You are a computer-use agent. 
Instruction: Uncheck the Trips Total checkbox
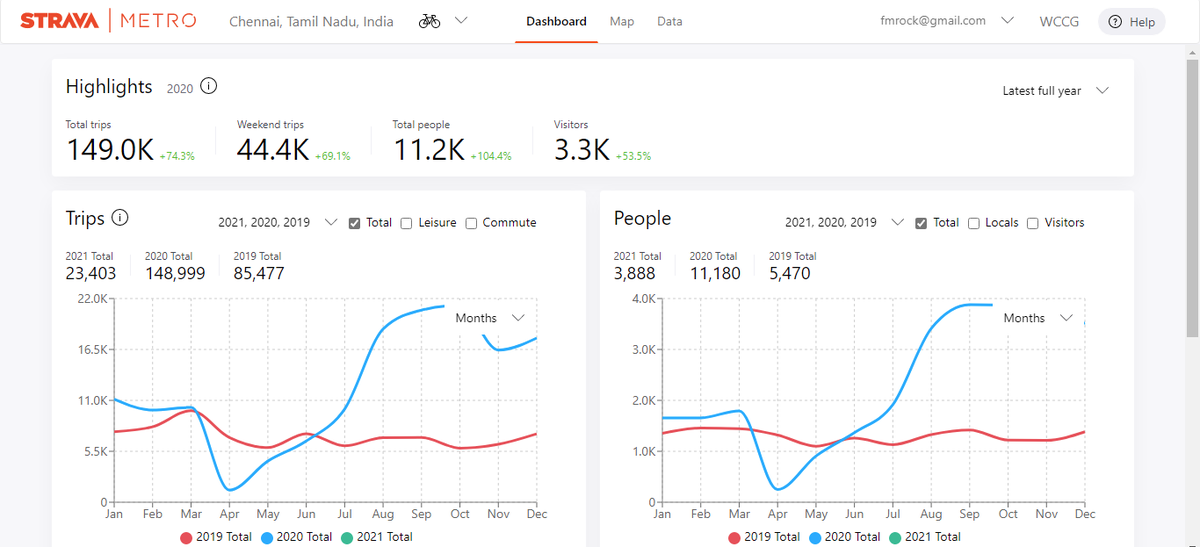[x=355, y=223]
